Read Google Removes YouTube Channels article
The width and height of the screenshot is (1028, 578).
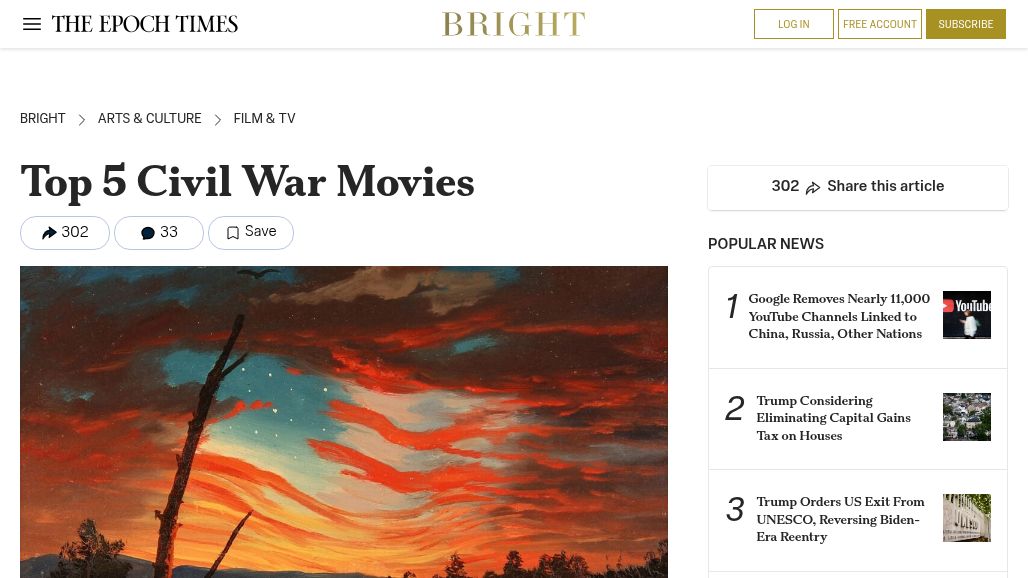(x=839, y=316)
